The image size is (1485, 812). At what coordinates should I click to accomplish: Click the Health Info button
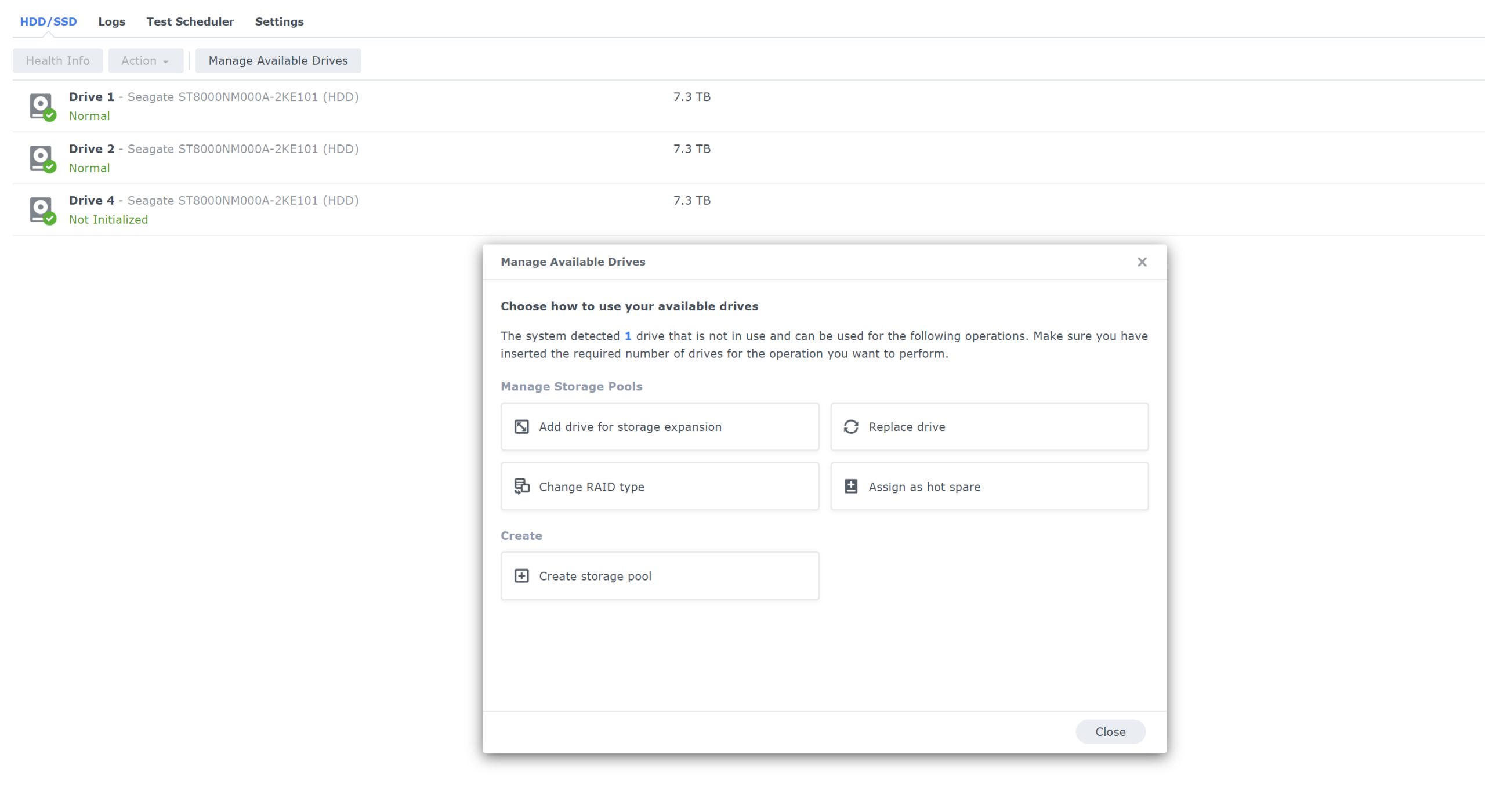(x=57, y=61)
